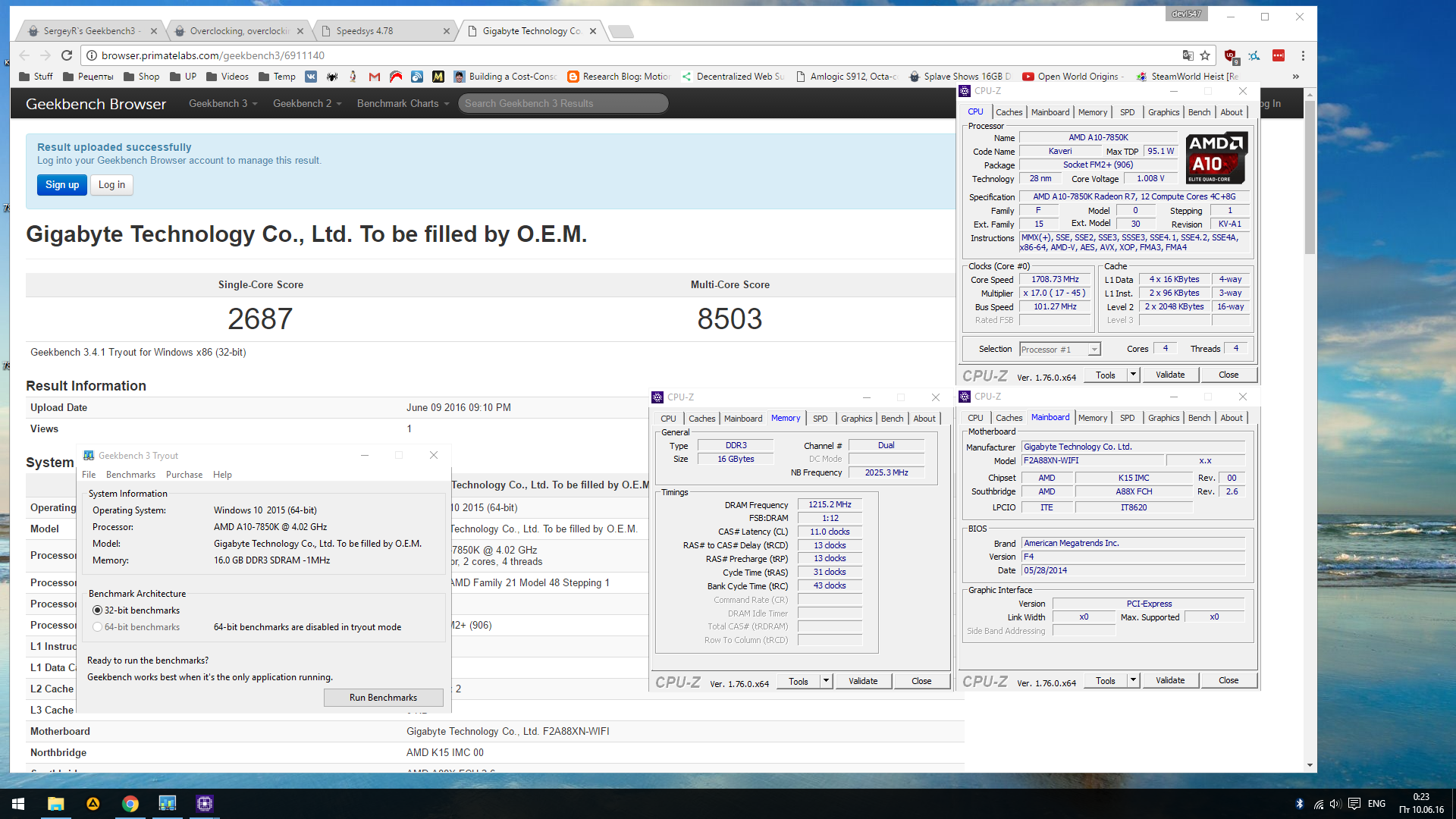The image size is (1456, 819).
Task: Switch to Geekbench taskbar icon
Action: click(168, 804)
